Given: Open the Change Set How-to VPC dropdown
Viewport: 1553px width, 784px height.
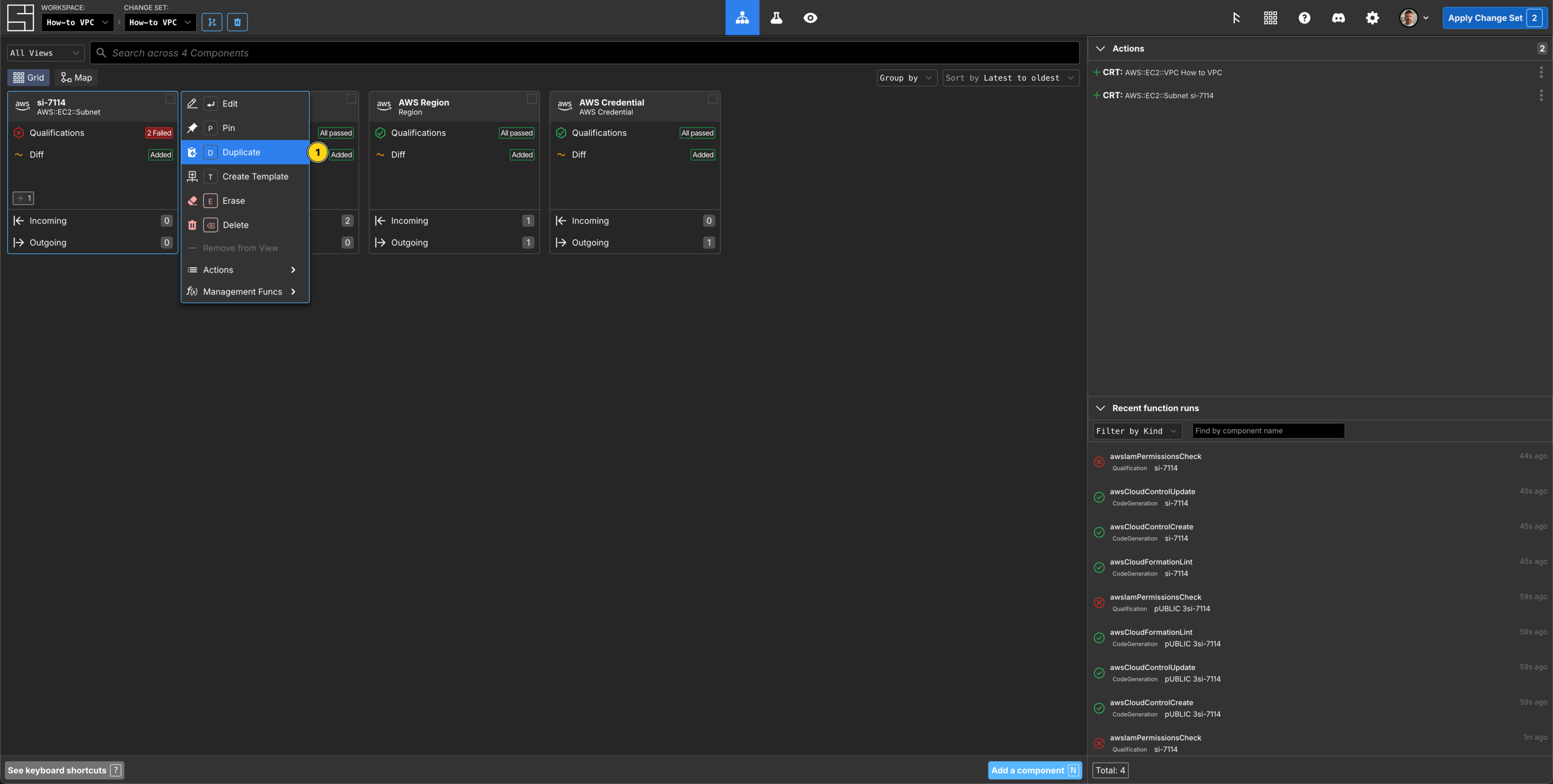Looking at the screenshot, I should click(160, 22).
